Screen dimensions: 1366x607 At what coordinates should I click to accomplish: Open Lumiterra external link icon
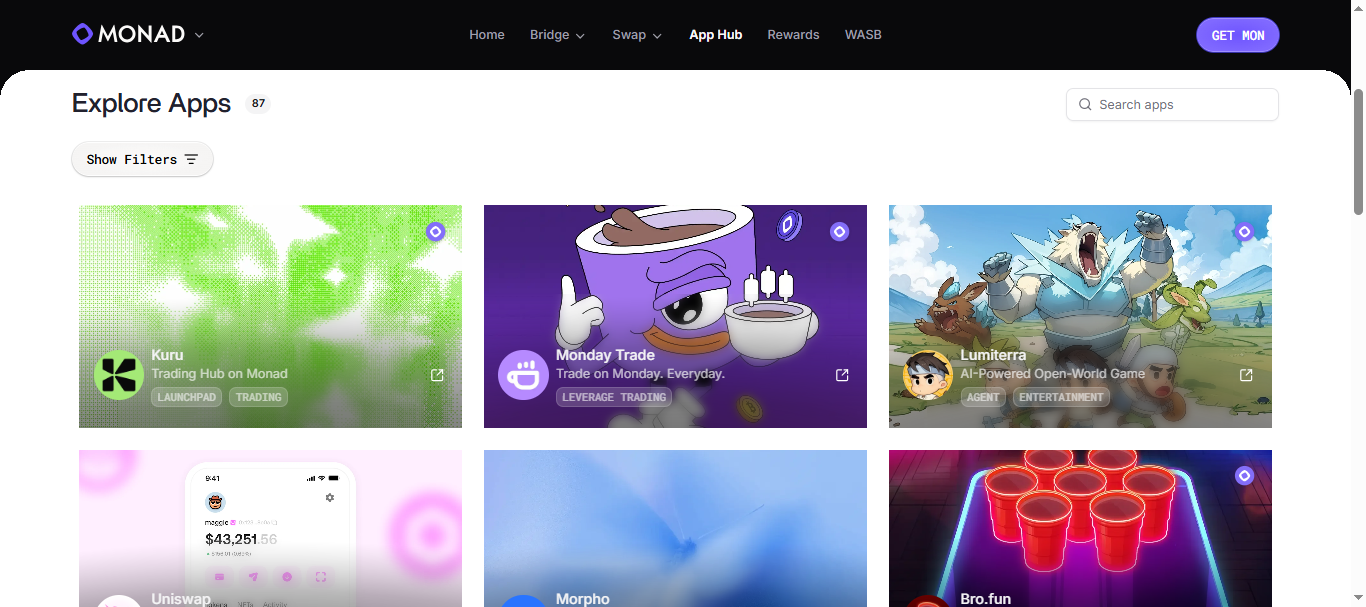1246,375
